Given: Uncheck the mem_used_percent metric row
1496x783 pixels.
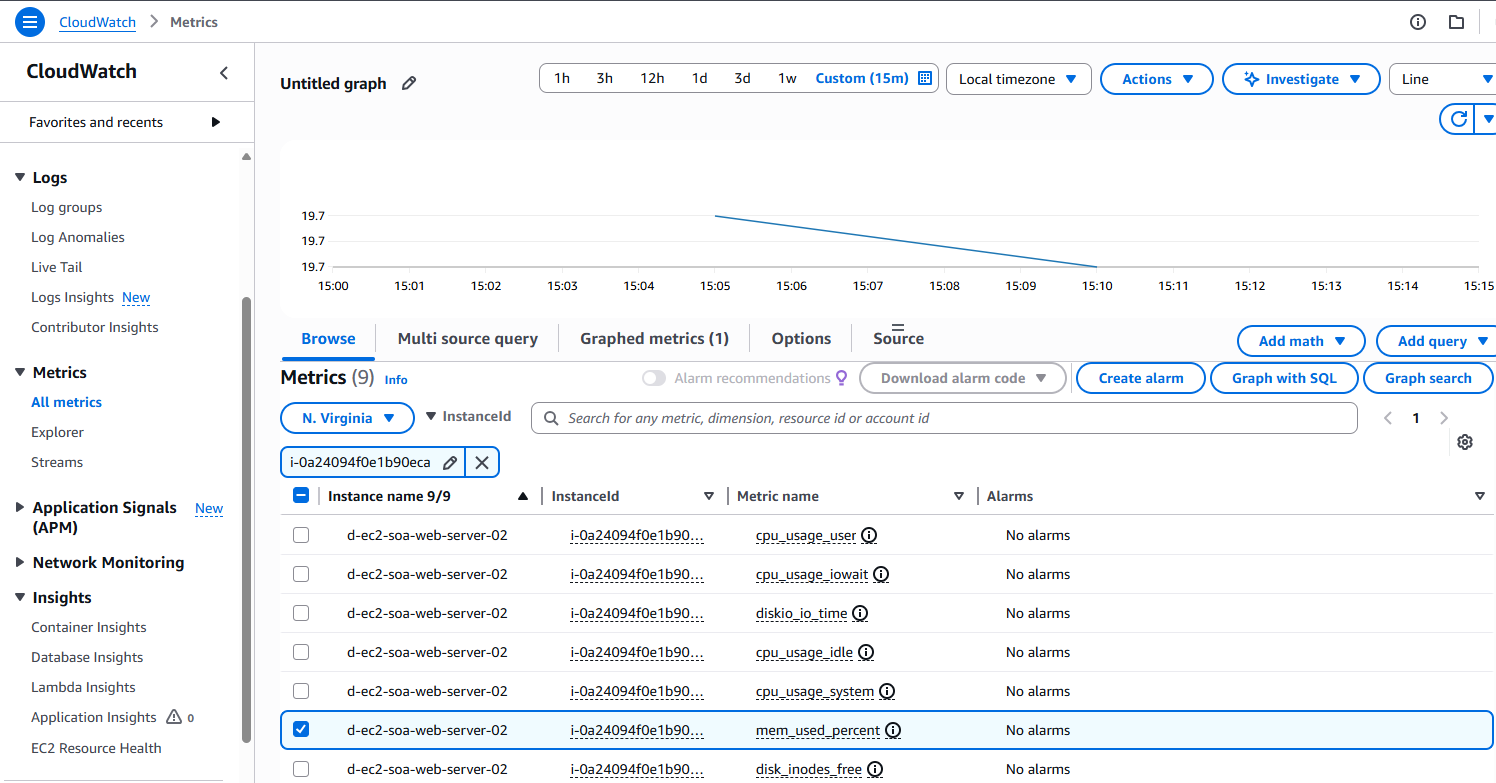Looking at the screenshot, I should pos(301,730).
